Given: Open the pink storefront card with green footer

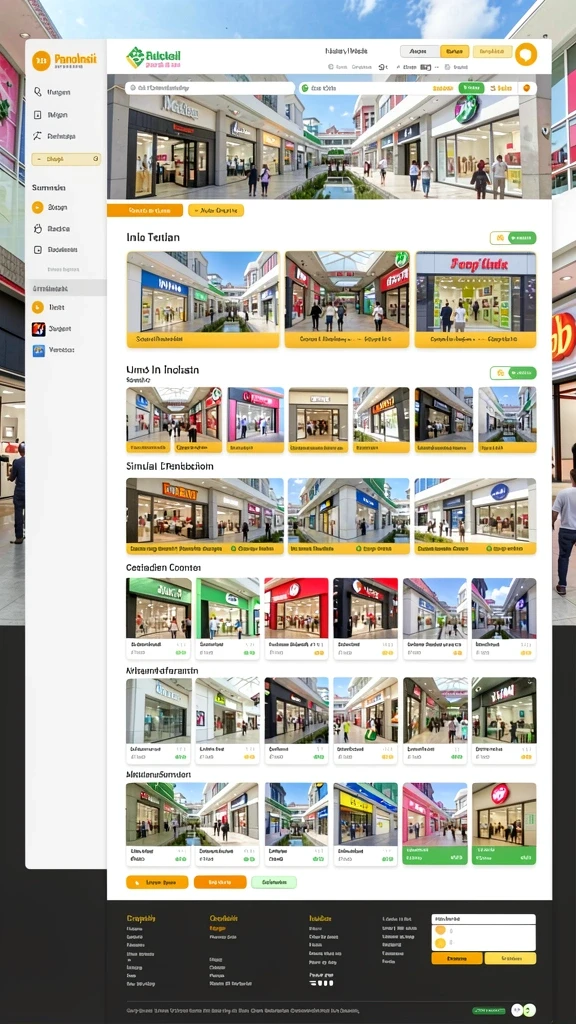Looking at the screenshot, I should (435, 824).
